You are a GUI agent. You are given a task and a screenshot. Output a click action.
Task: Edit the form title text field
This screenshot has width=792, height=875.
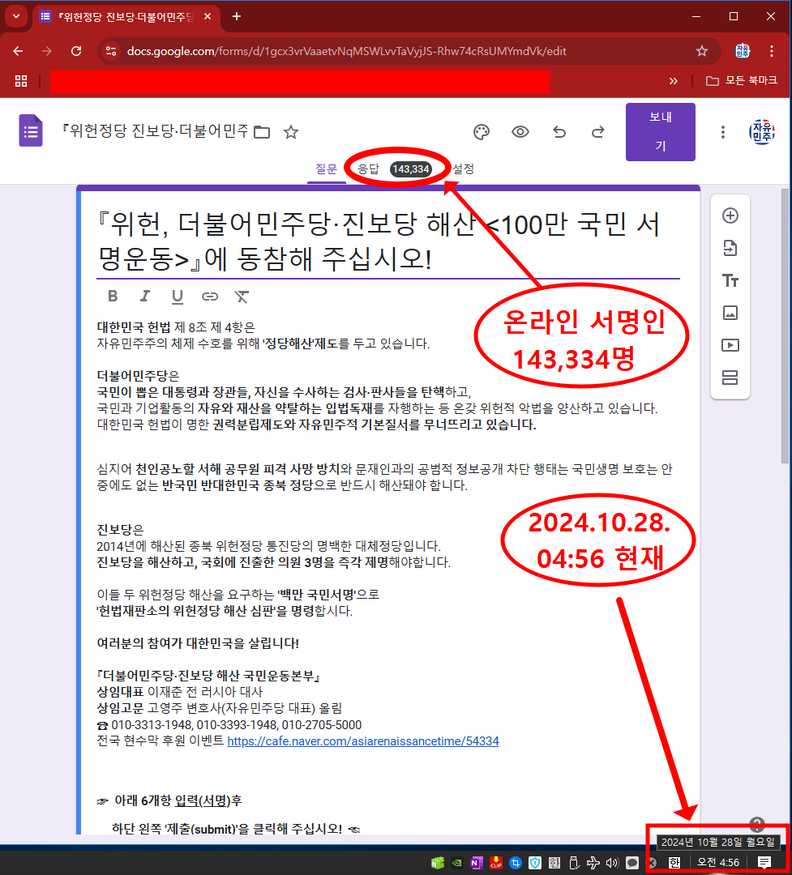388,241
